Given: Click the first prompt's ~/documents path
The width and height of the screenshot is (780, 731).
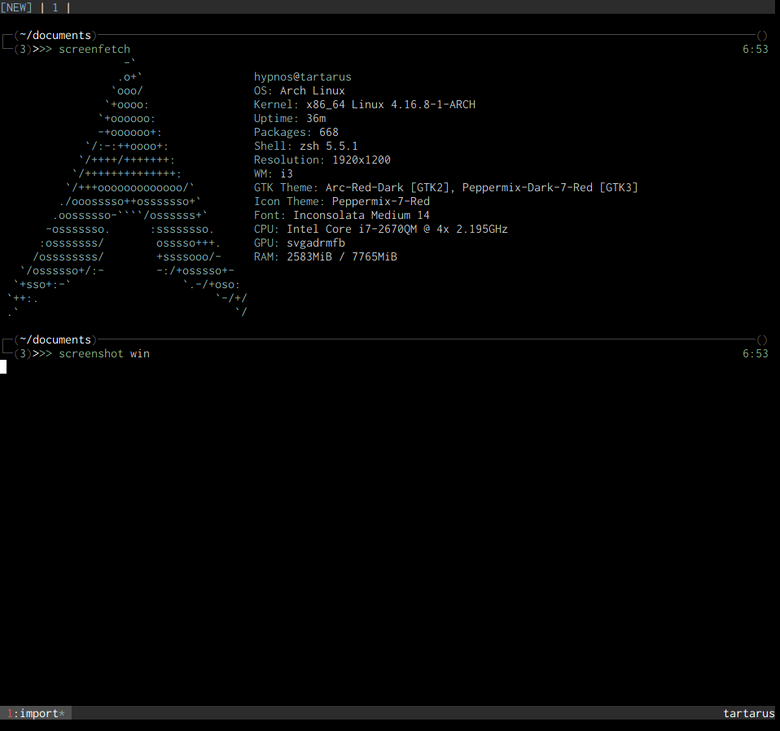Looking at the screenshot, I should tap(55, 35).
